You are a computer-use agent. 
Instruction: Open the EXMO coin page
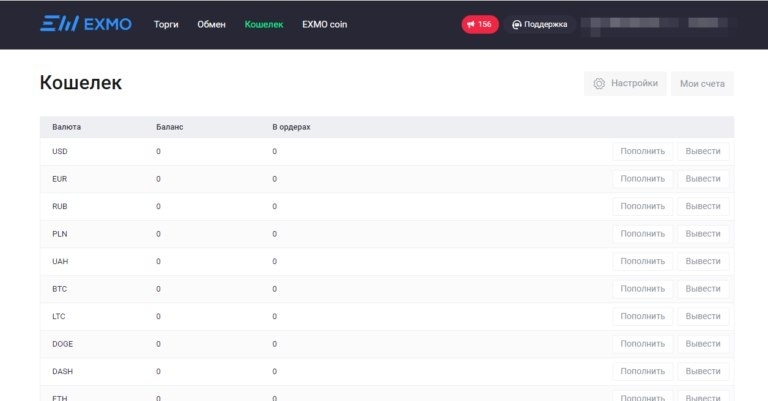click(x=324, y=24)
